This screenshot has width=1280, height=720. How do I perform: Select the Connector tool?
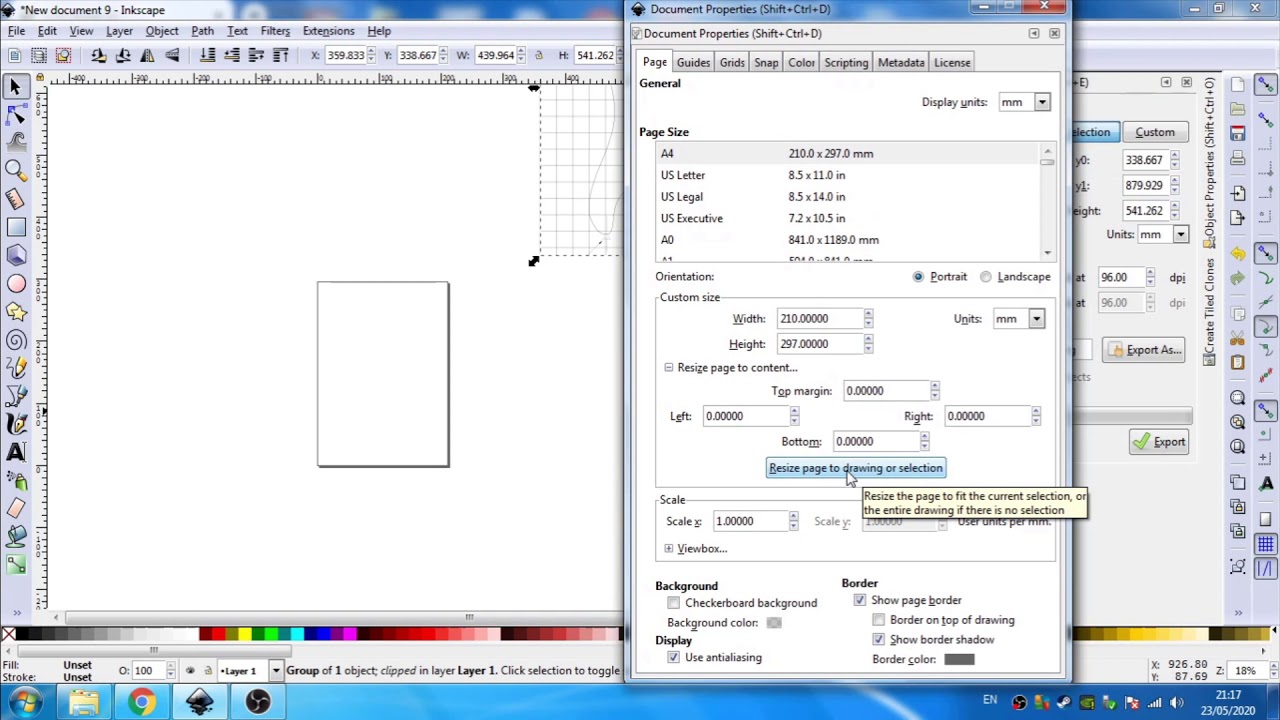point(15,565)
